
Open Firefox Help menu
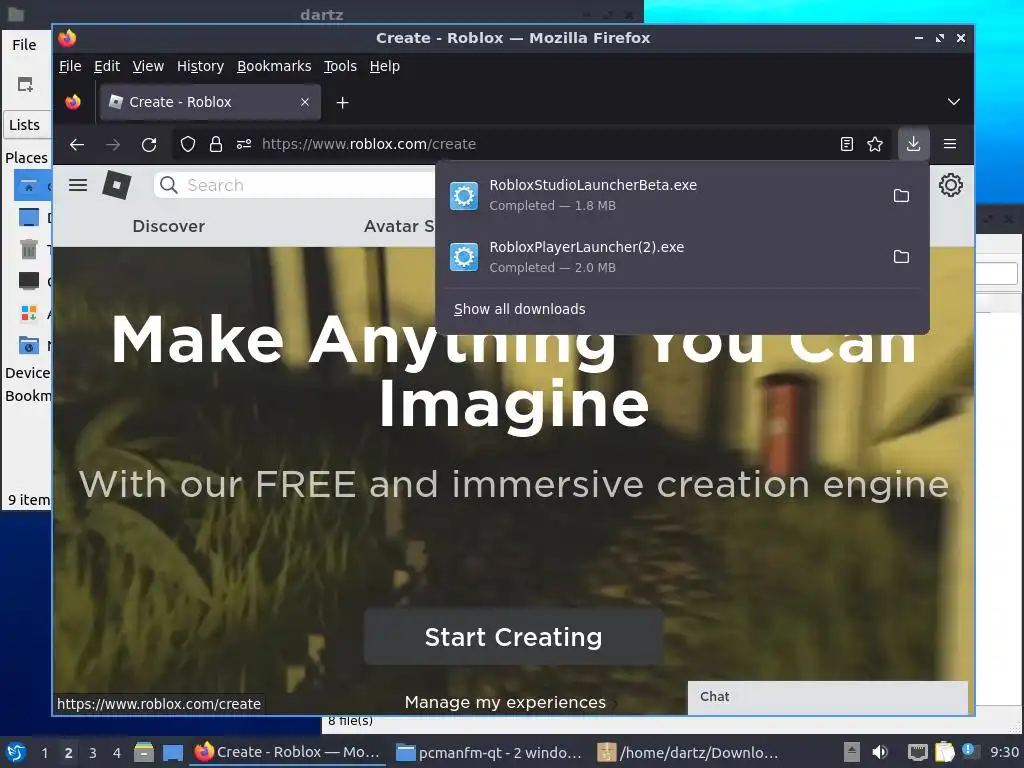pyautogui.click(x=384, y=66)
